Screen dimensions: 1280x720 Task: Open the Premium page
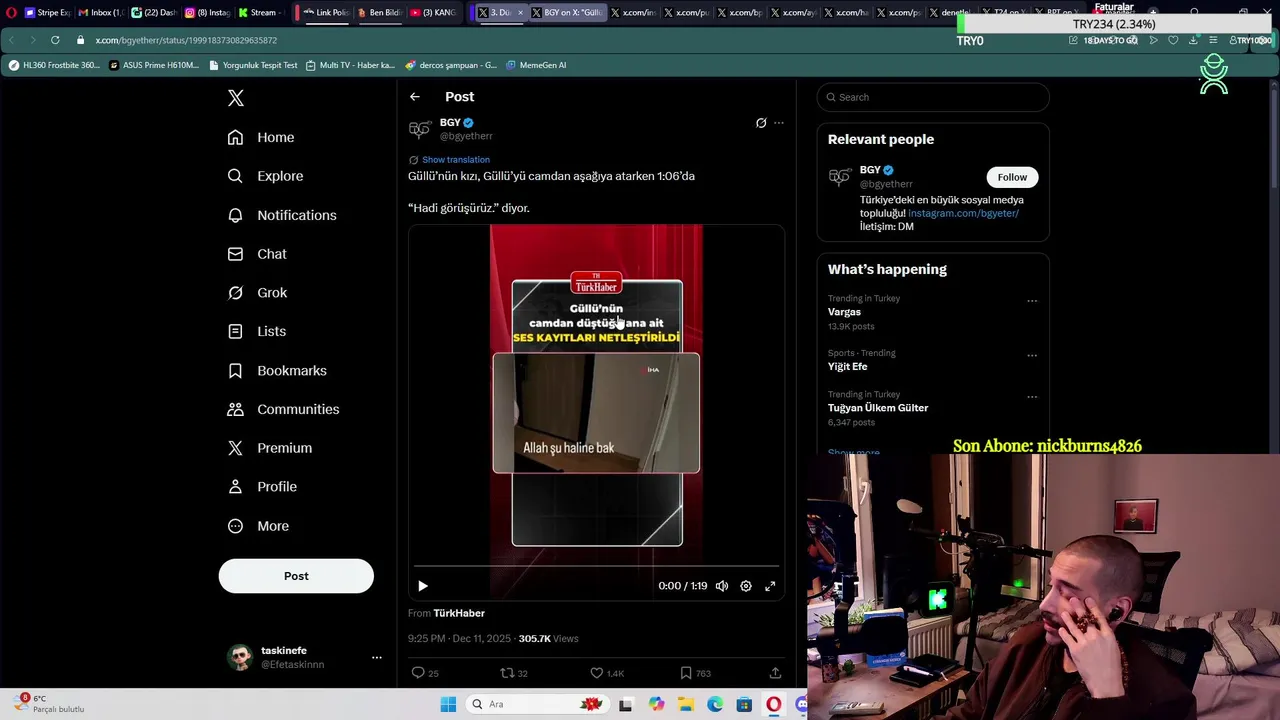click(x=270, y=448)
